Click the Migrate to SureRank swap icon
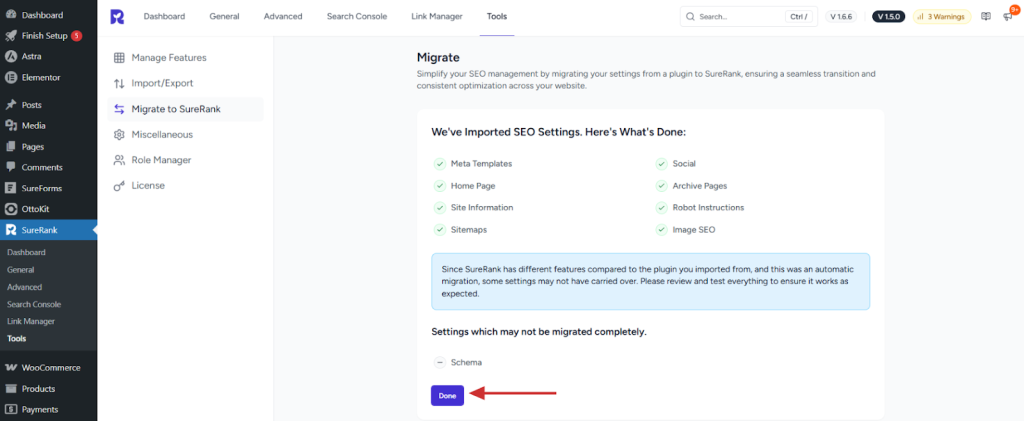 click(119, 109)
